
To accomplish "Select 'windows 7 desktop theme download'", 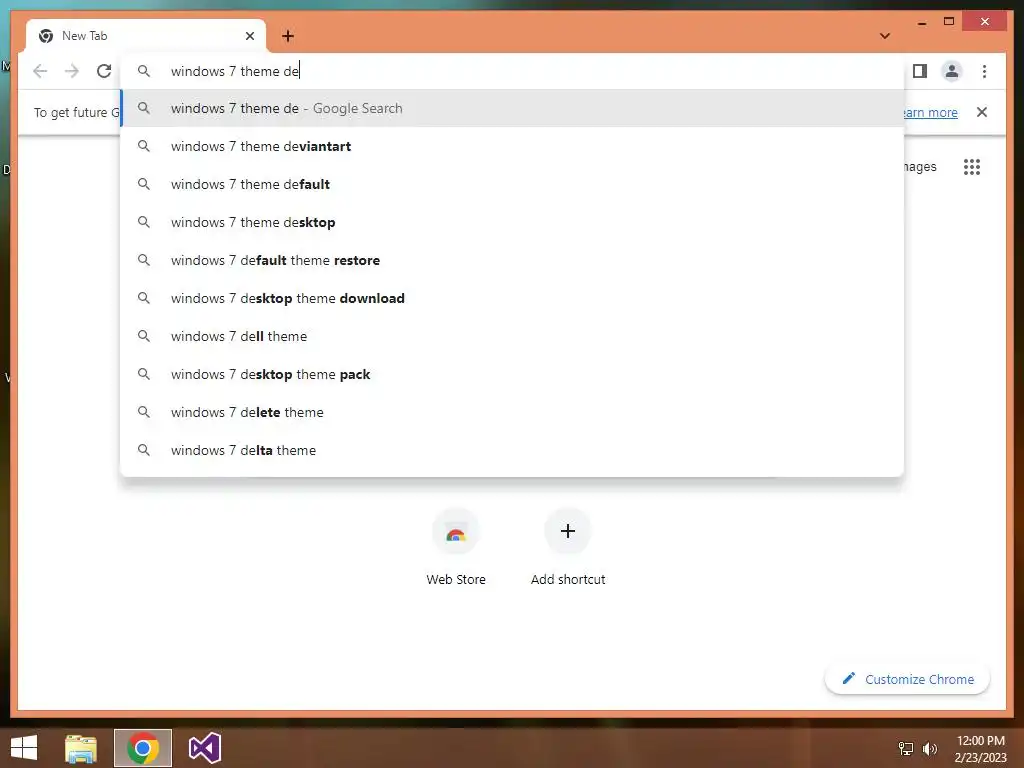I will coord(512,298).
